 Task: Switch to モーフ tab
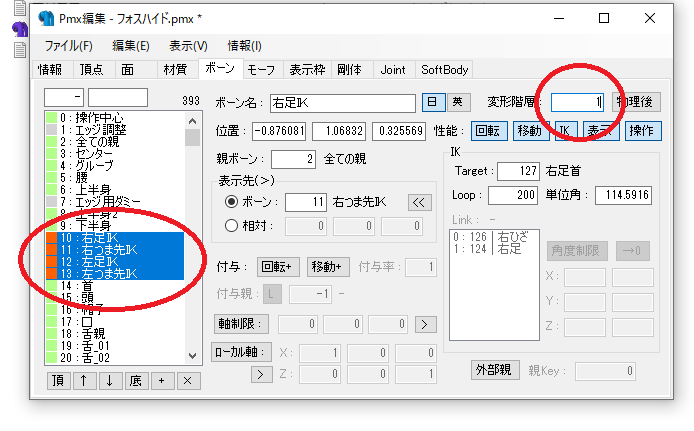pyautogui.click(x=261, y=70)
